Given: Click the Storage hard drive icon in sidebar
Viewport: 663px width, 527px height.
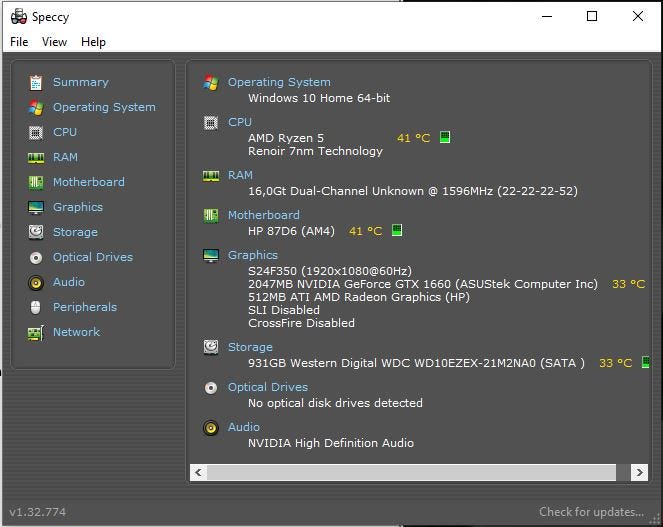Looking at the screenshot, I should click(x=36, y=232).
